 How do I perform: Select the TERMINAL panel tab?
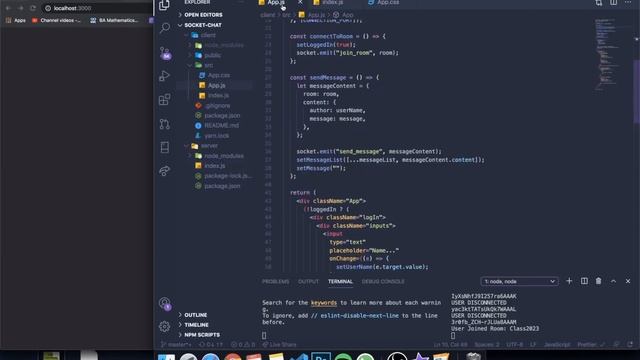point(340,282)
